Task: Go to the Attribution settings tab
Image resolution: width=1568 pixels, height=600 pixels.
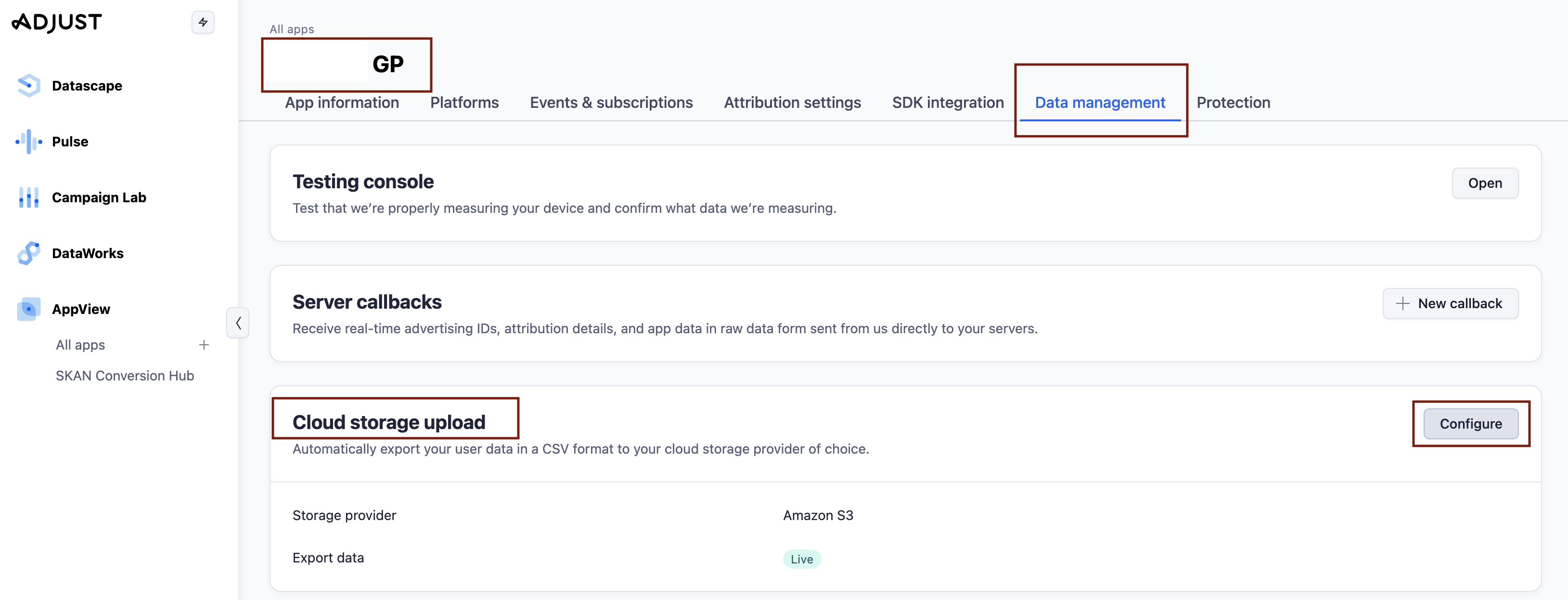Action: tap(792, 103)
